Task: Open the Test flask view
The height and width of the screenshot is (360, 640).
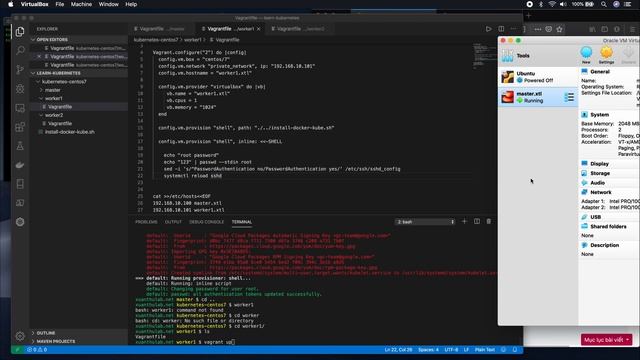Action: (x=20, y=146)
